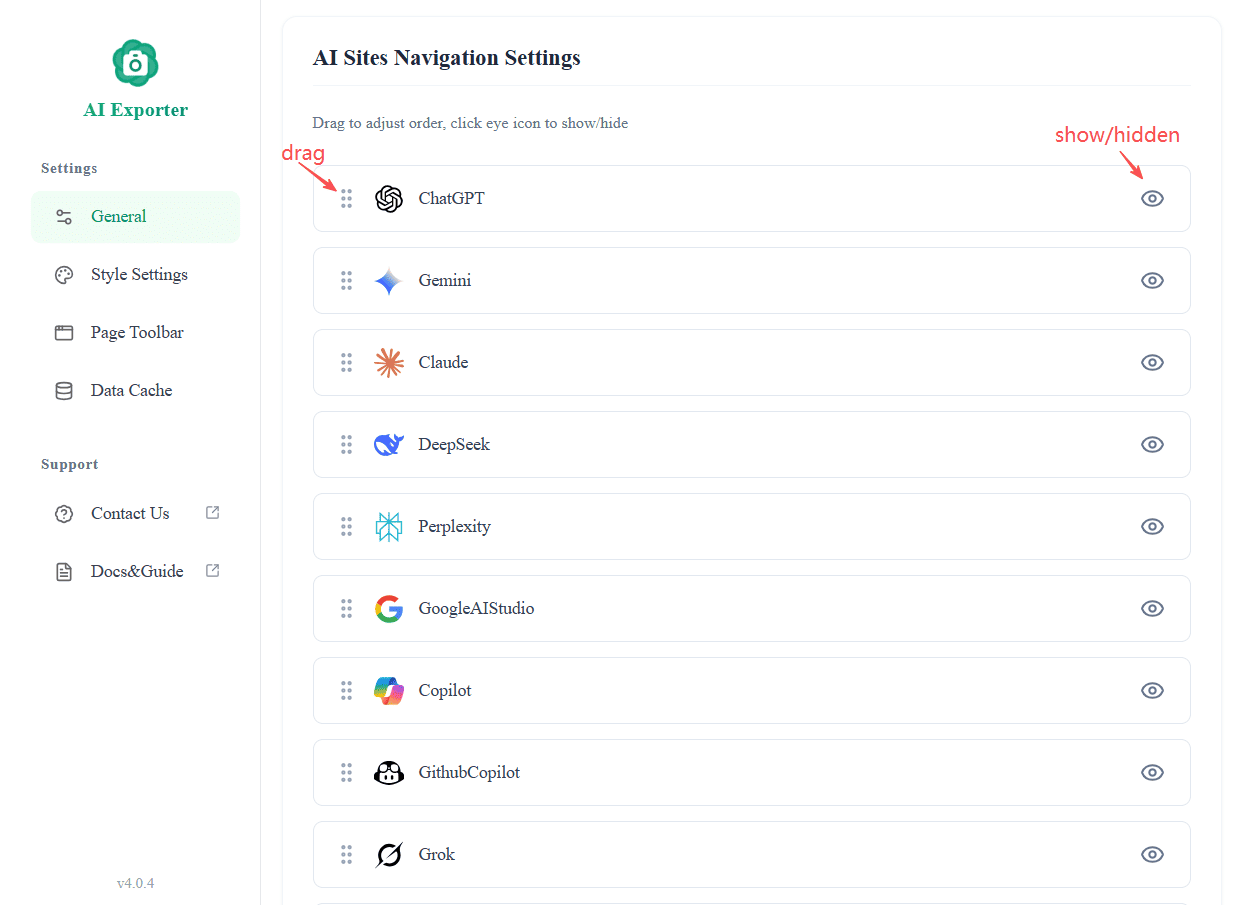Click the GithubCopilot icon
Screen dimensions: 1244x905
[388, 772]
